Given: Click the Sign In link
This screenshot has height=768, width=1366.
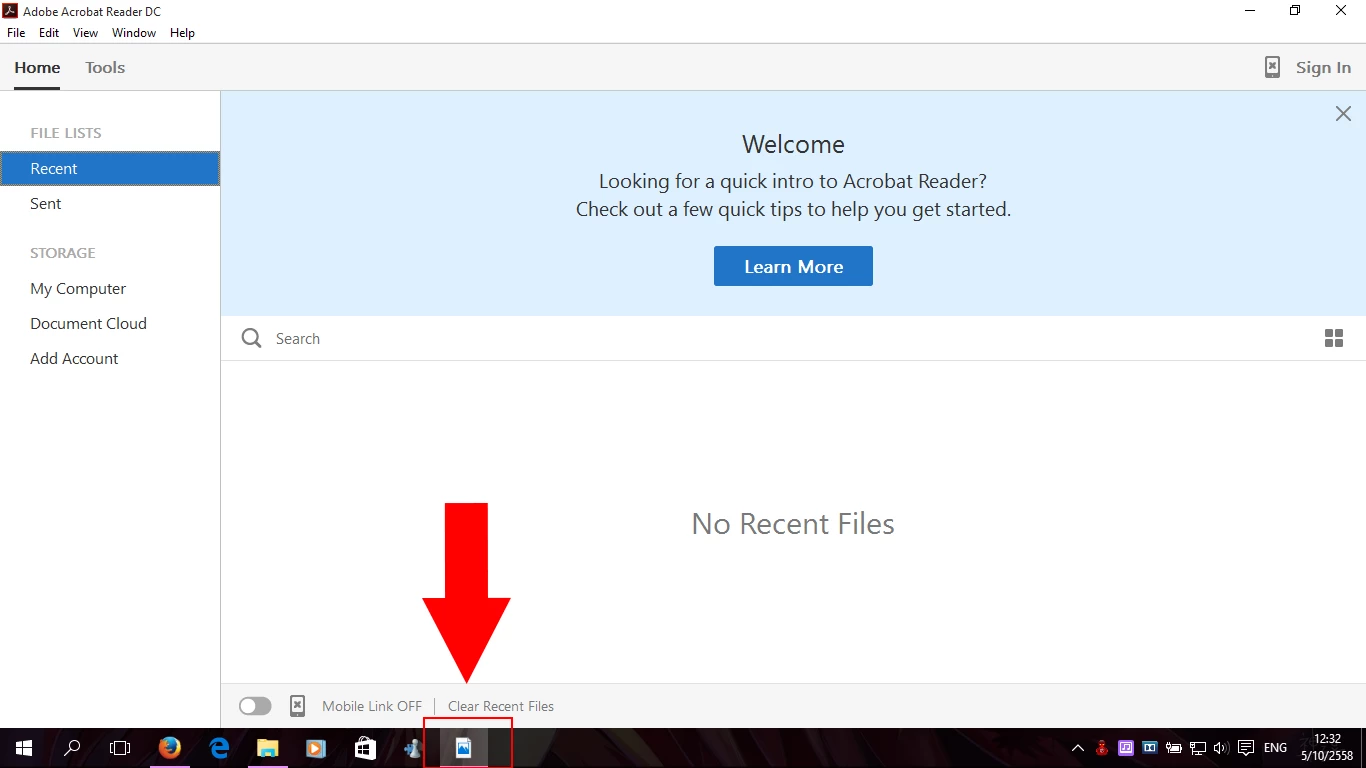Looking at the screenshot, I should 1323,67.
